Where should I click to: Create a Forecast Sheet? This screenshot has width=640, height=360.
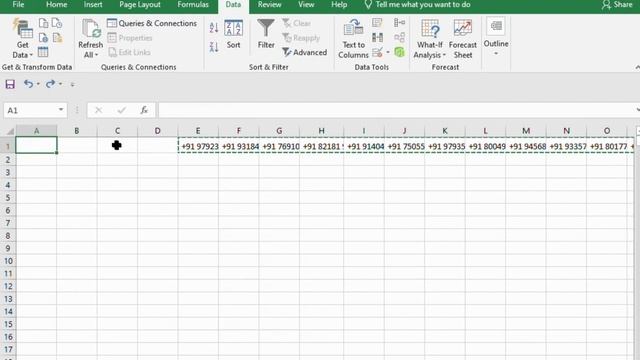463,39
